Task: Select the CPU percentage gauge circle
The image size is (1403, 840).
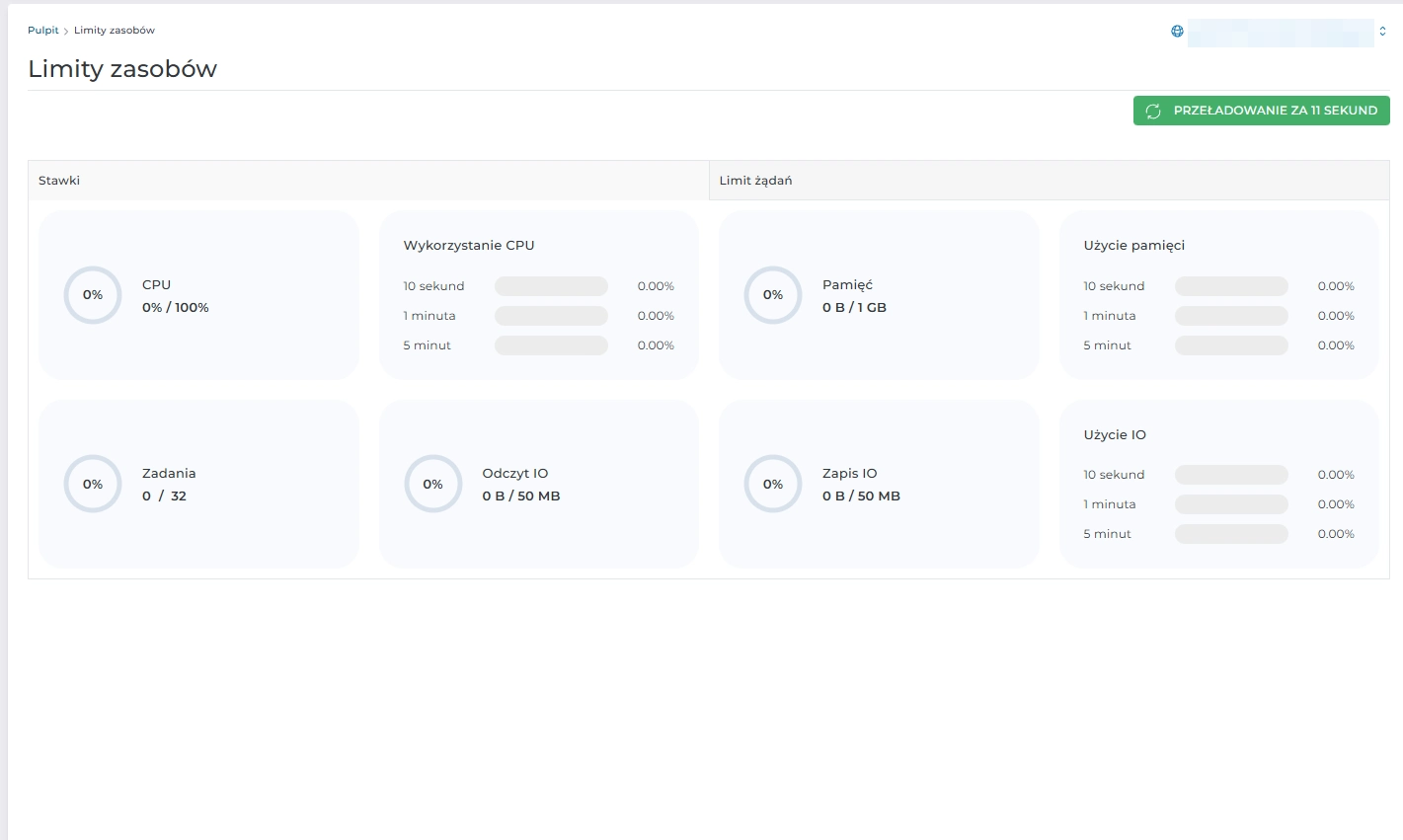Action: (92, 294)
